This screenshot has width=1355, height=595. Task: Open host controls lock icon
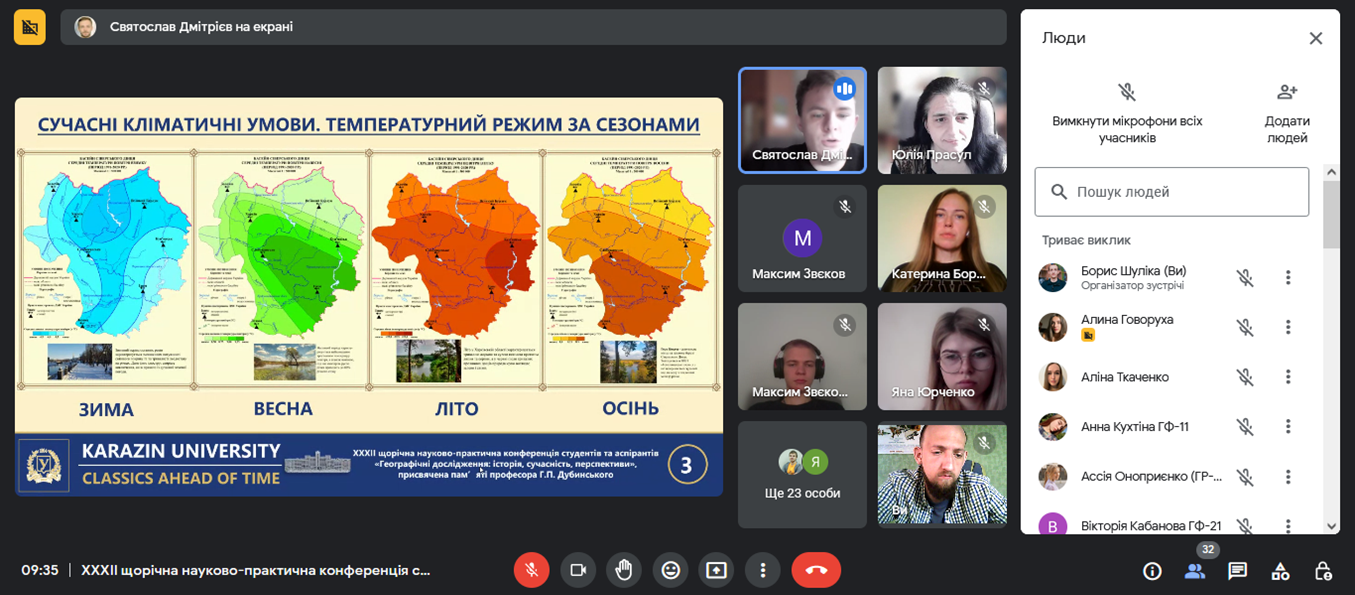click(1323, 571)
